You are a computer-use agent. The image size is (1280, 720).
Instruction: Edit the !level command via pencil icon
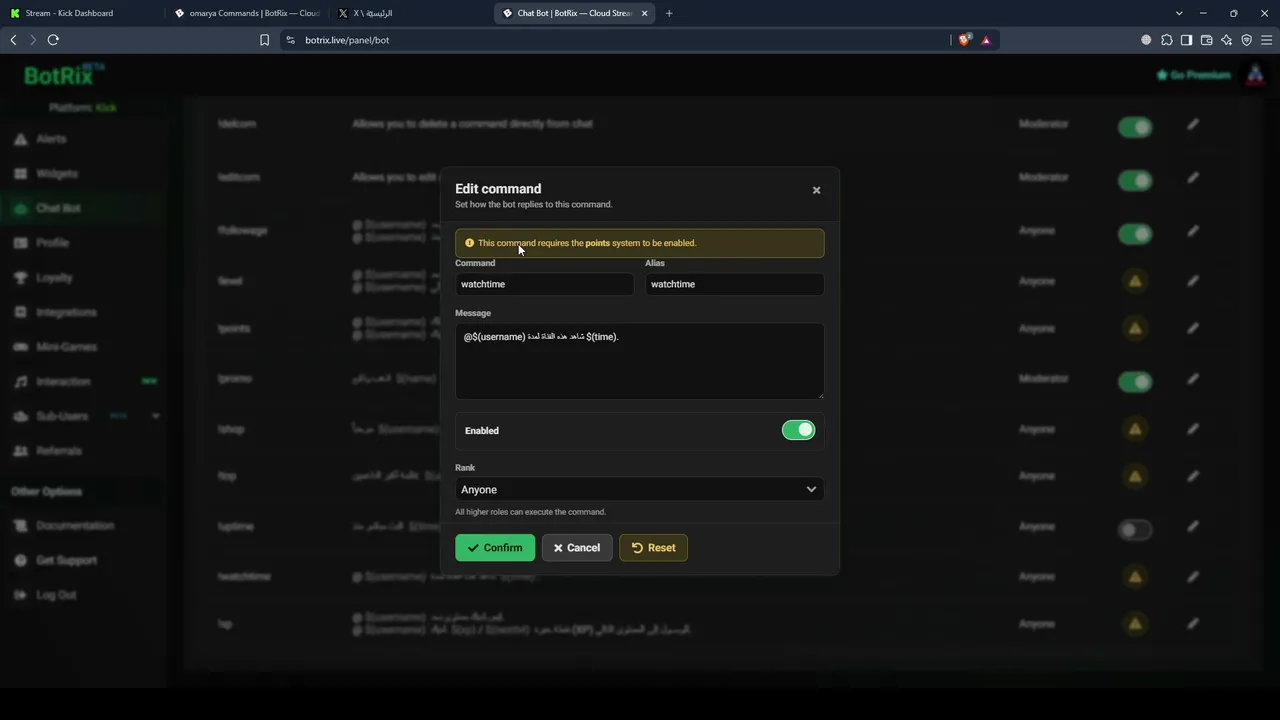click(x=1193, y=281)
